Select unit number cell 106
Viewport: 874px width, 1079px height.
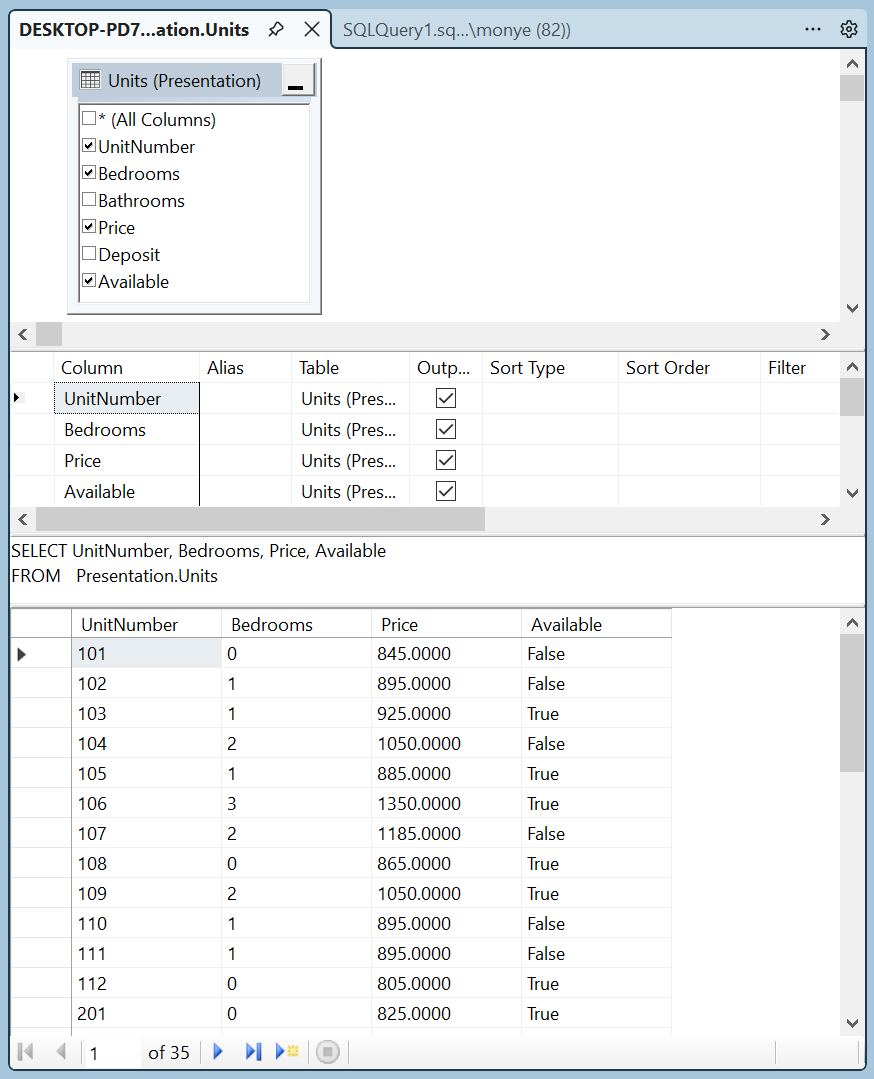click(x=147, y=804)
